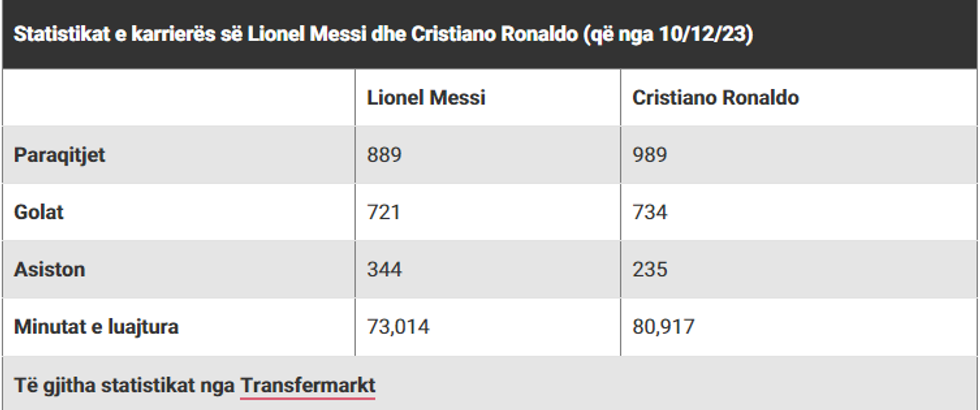
Task: Click the Cristiano Ronaldo column header
Action: (x=715, y=98)
